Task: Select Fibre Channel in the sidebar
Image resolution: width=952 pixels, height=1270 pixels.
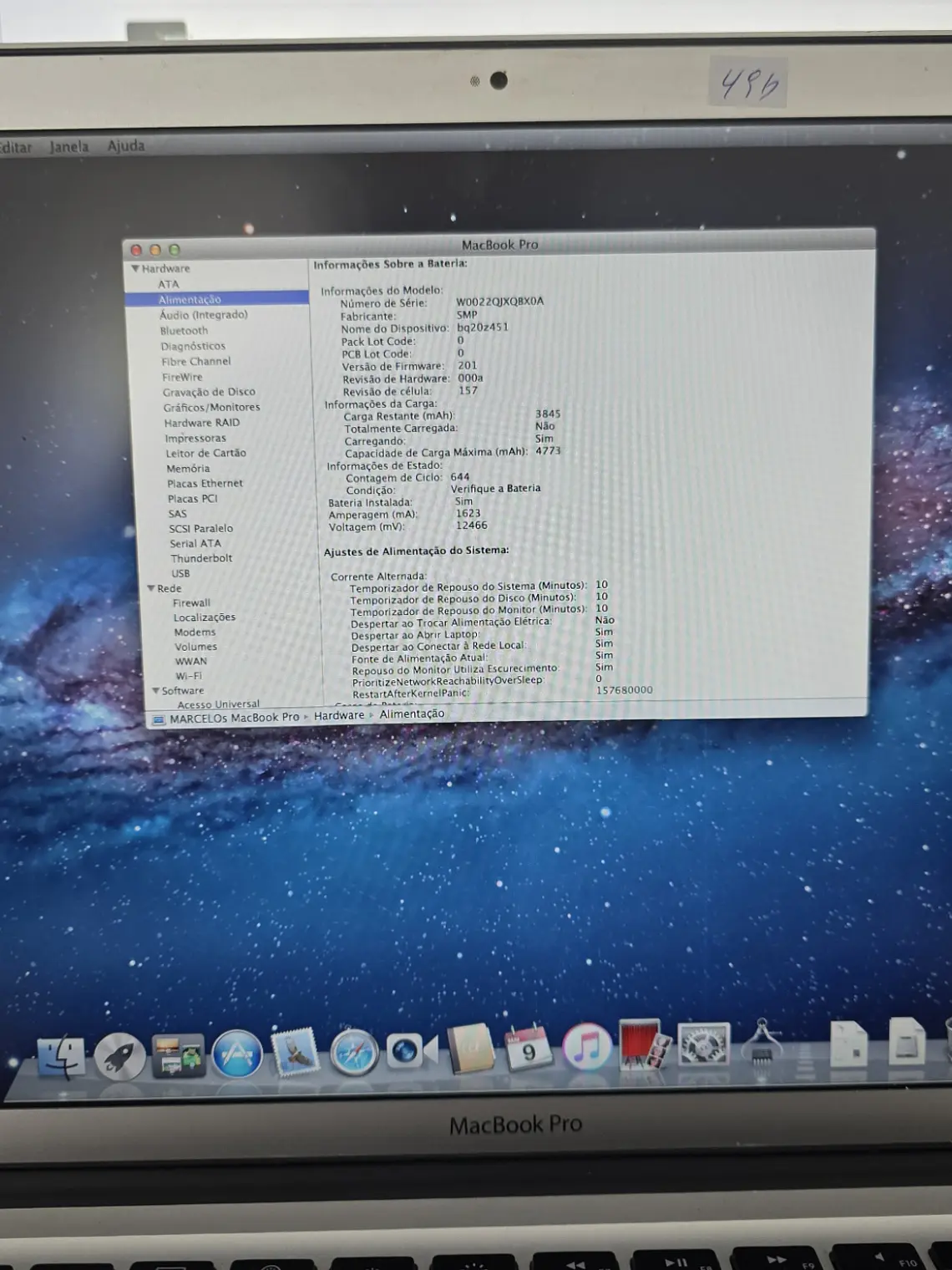Action: point(196,362)
